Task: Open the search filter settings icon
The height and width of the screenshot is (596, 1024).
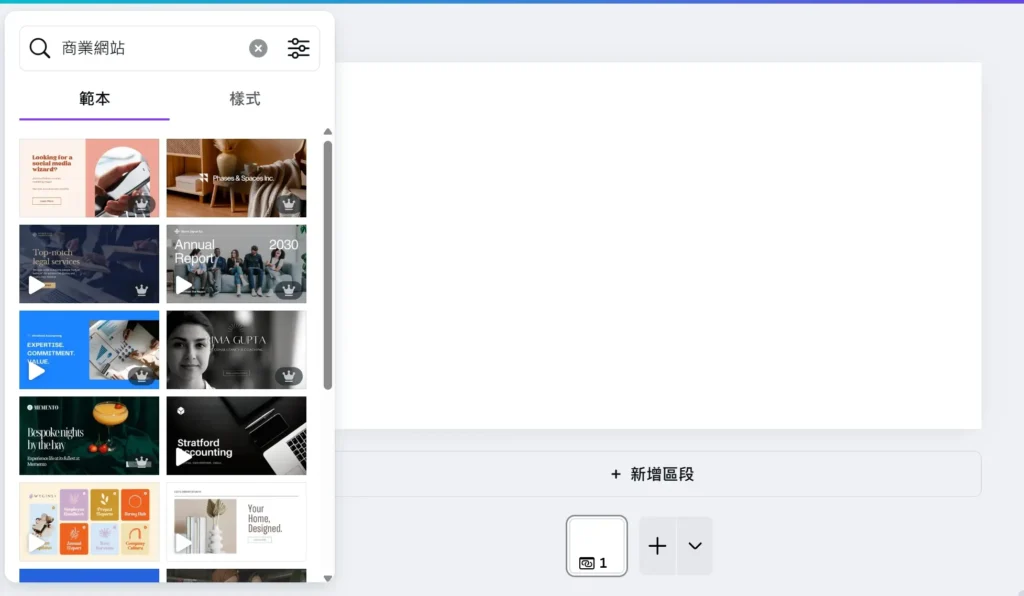Action: pos(298,48)
